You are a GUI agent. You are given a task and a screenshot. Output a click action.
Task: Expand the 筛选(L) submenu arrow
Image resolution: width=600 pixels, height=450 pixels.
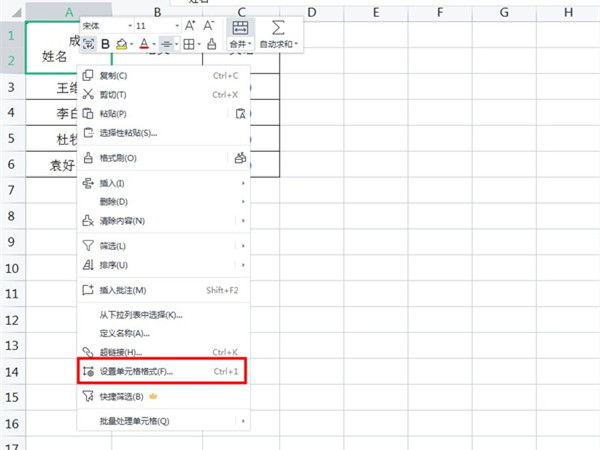point(243,246)
